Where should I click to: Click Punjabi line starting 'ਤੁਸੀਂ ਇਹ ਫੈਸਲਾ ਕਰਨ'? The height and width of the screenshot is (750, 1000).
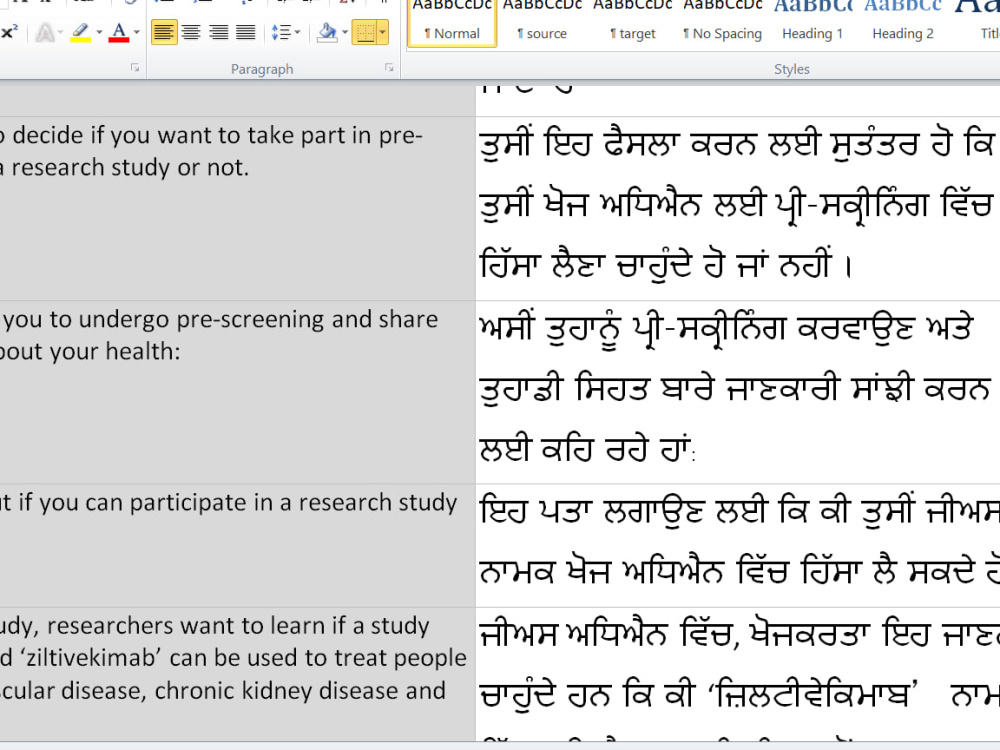pyautogui.click(x=737, y=144)
